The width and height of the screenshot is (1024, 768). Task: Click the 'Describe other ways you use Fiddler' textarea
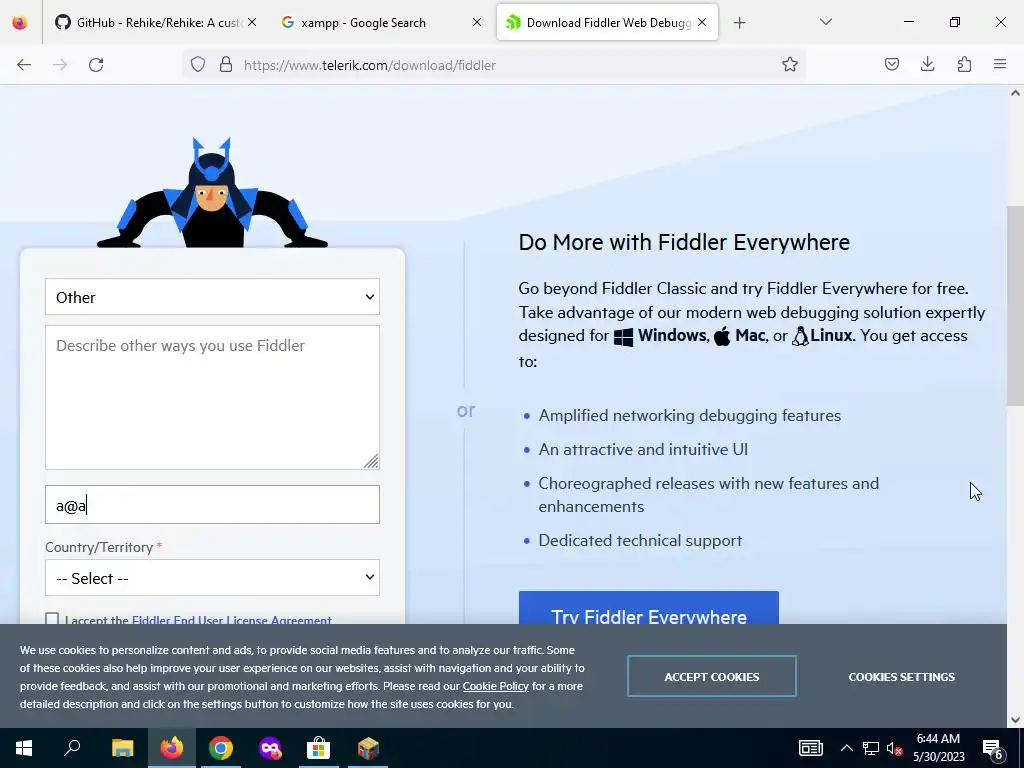pyautogui.click(x=212, y=397)
